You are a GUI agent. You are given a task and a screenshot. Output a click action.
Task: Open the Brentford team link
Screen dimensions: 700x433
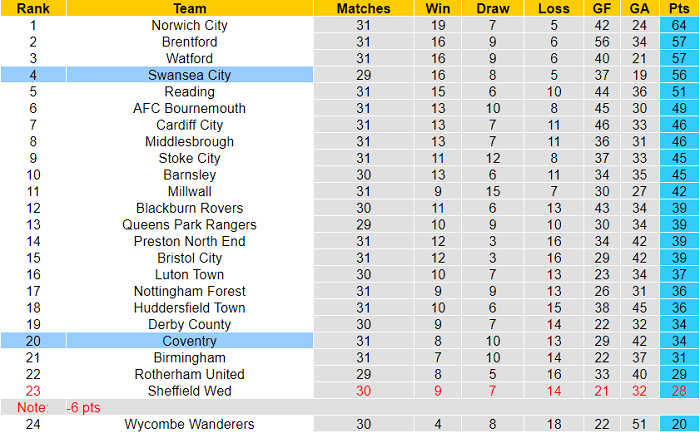pyautogui.click(x=189, y=42)
